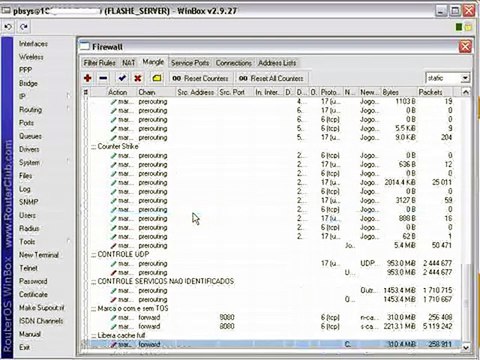
Task: Open Certificate from sidebar
Action: point(33,295)
